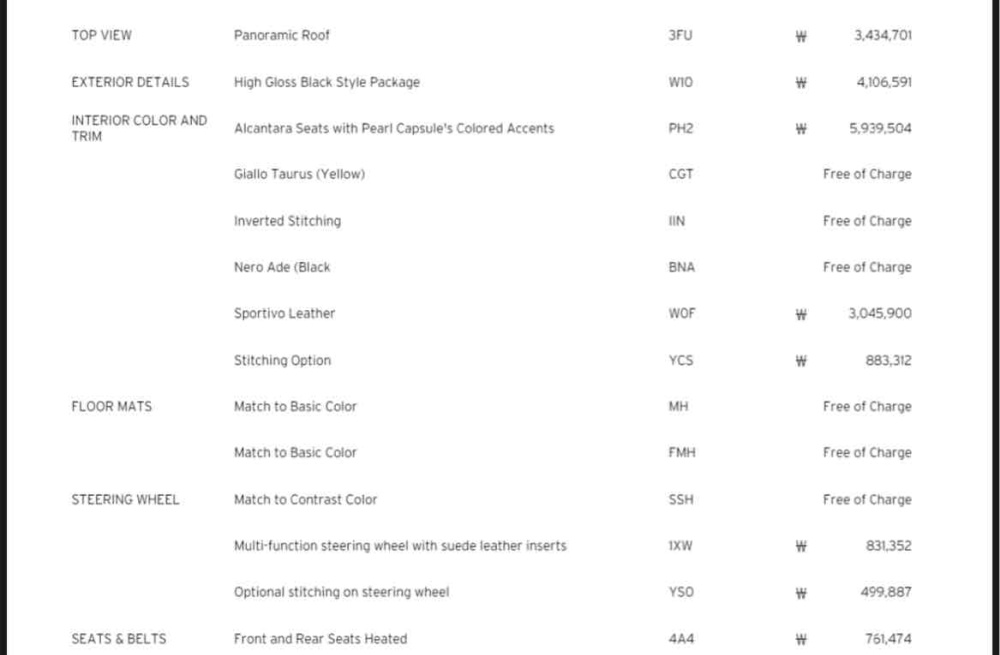Click the won symbol beside 5,939,504
Screen dimensions: 1000x655
801,129
